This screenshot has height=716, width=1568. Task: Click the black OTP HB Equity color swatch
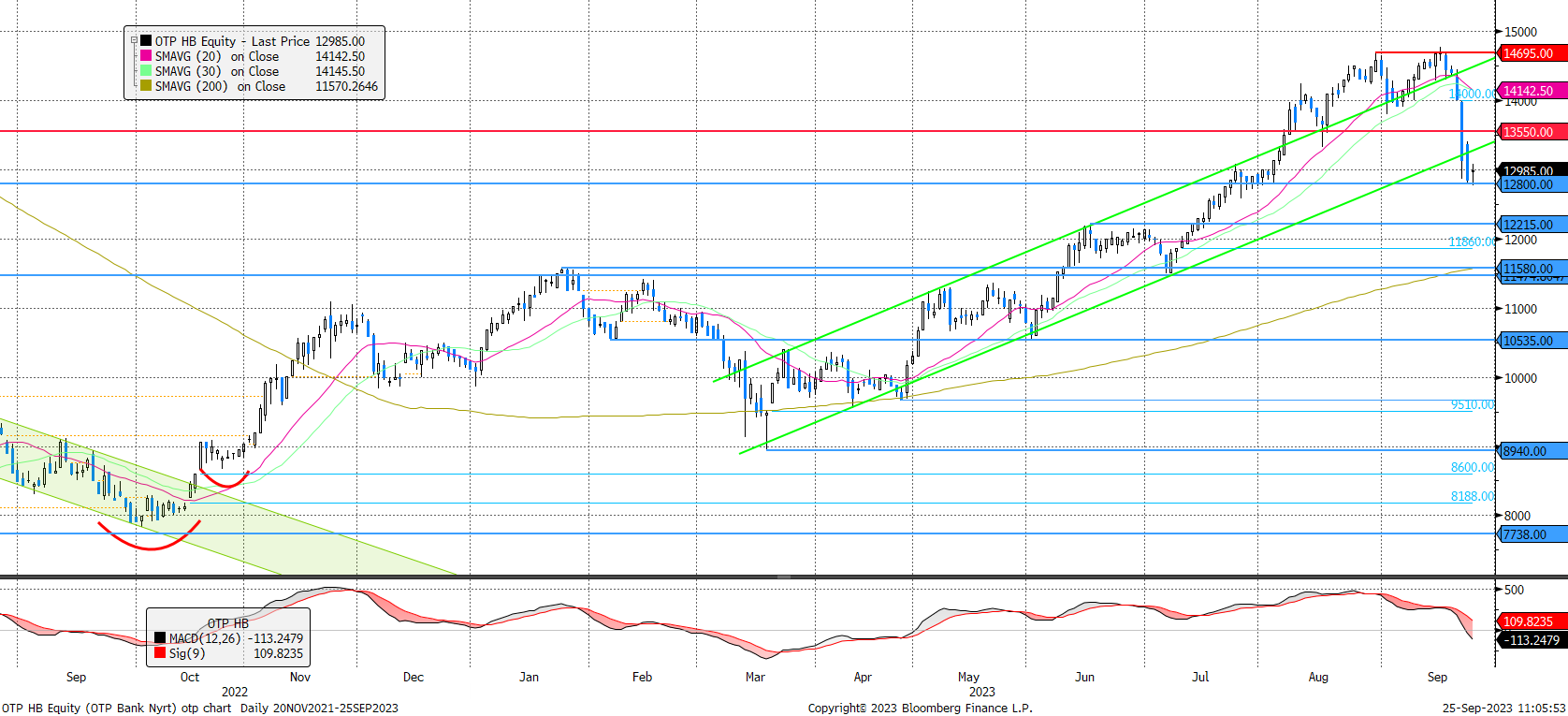coord(146,41)
